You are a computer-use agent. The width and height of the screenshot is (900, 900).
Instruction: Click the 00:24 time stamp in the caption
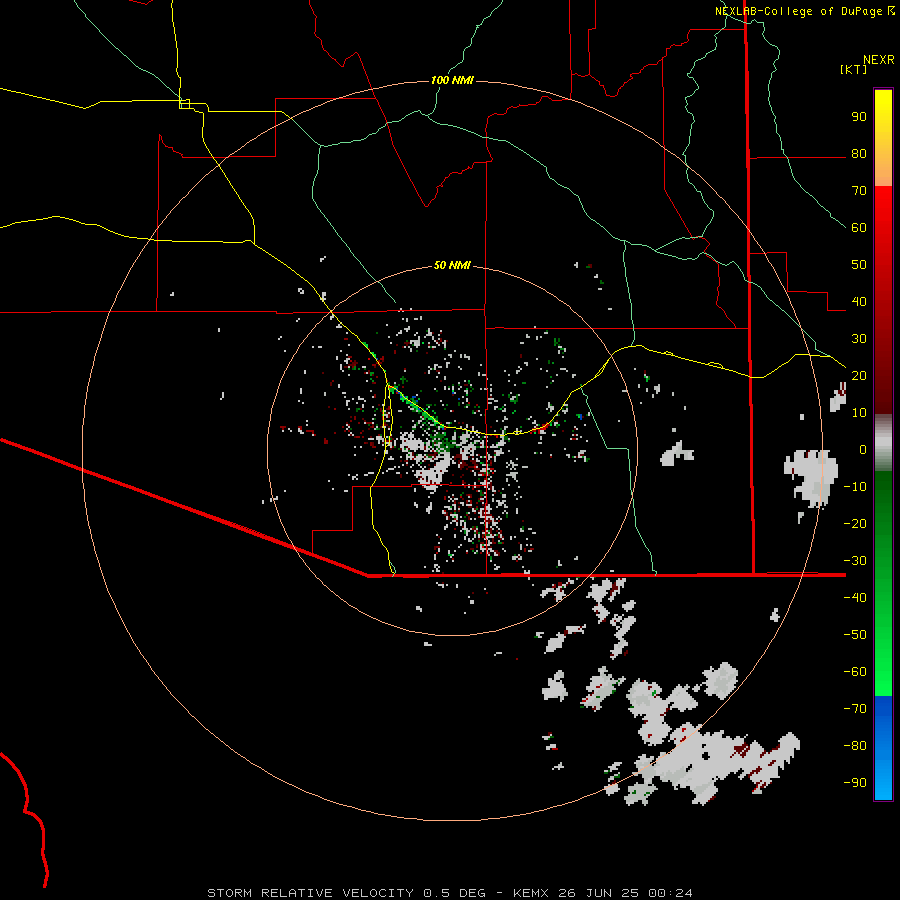click(670, 893)
